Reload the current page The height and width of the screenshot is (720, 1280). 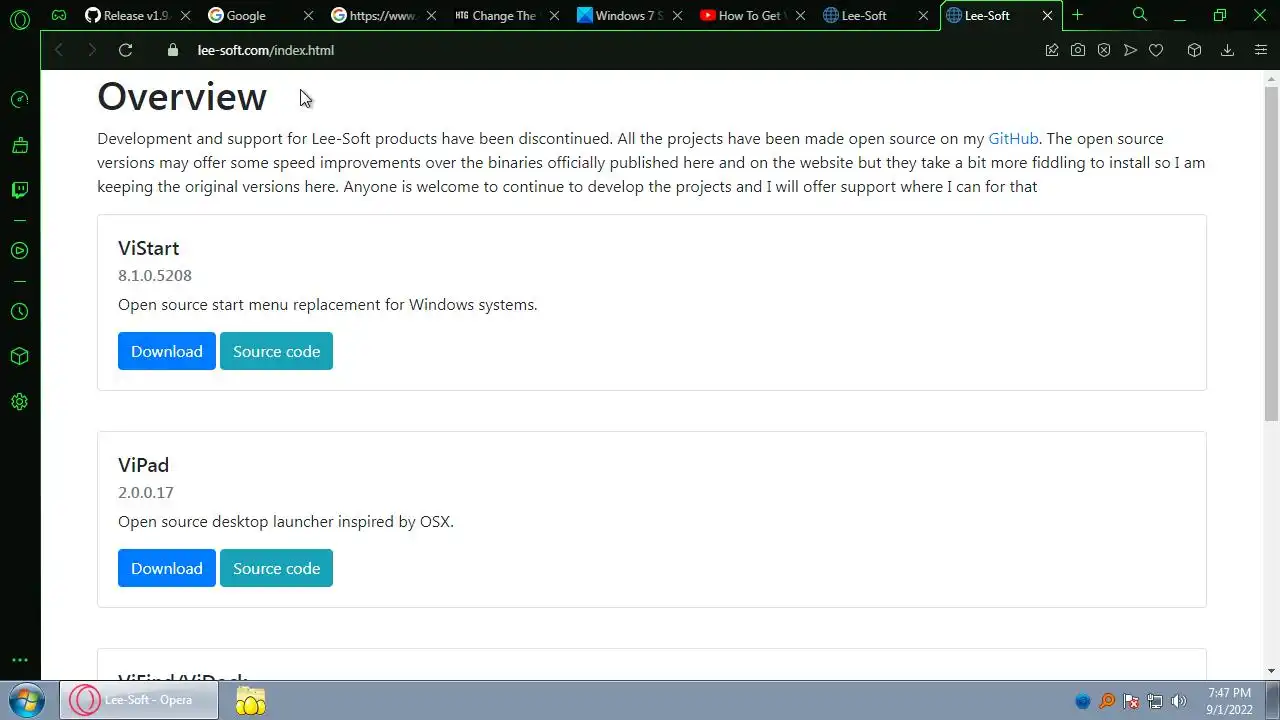125,50
